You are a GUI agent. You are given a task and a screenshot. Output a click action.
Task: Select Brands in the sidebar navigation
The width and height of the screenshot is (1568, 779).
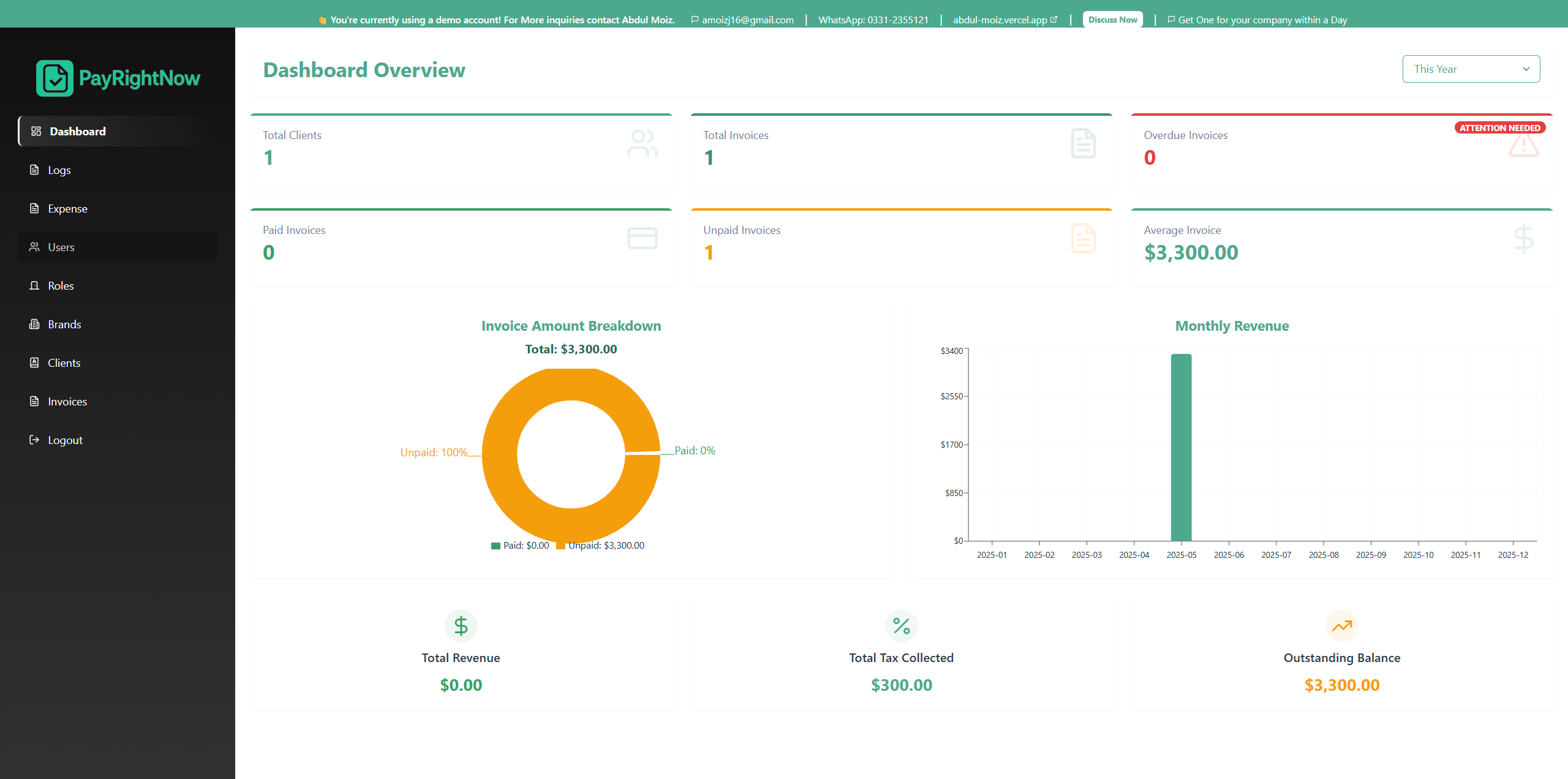(x=64, y=325)
